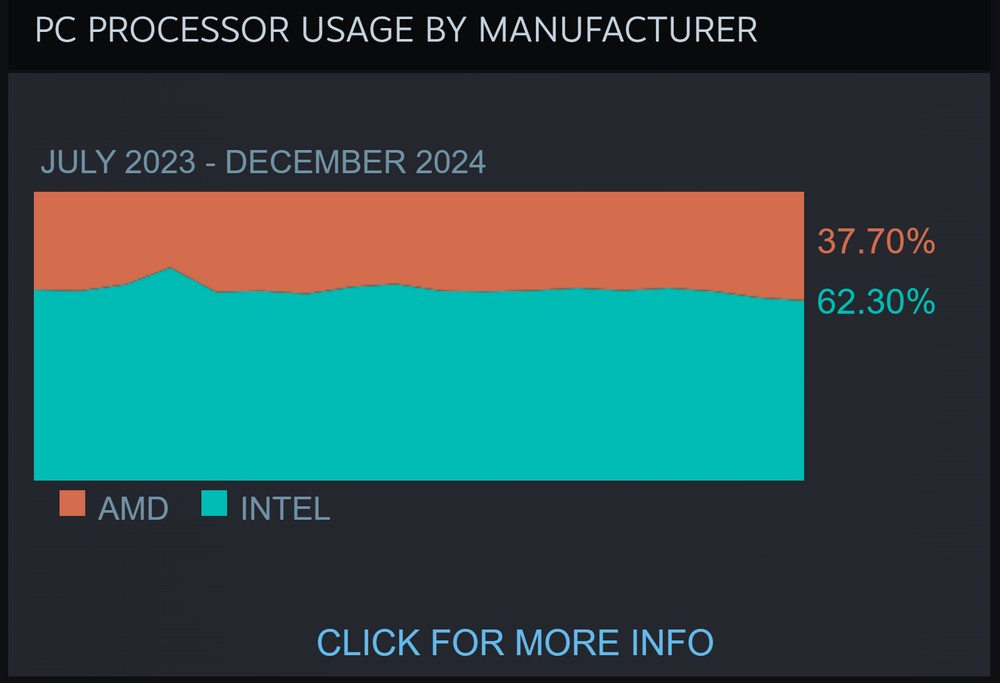Click the small bump mid-chart on Intel boundary
The height and width of the screenshot is (683, 1000).
pyautogui.click(x=390, y=284)
